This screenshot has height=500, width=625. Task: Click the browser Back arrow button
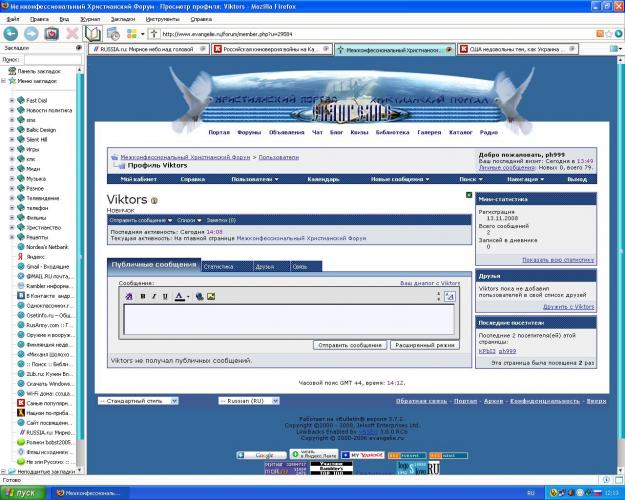point(11,33)
